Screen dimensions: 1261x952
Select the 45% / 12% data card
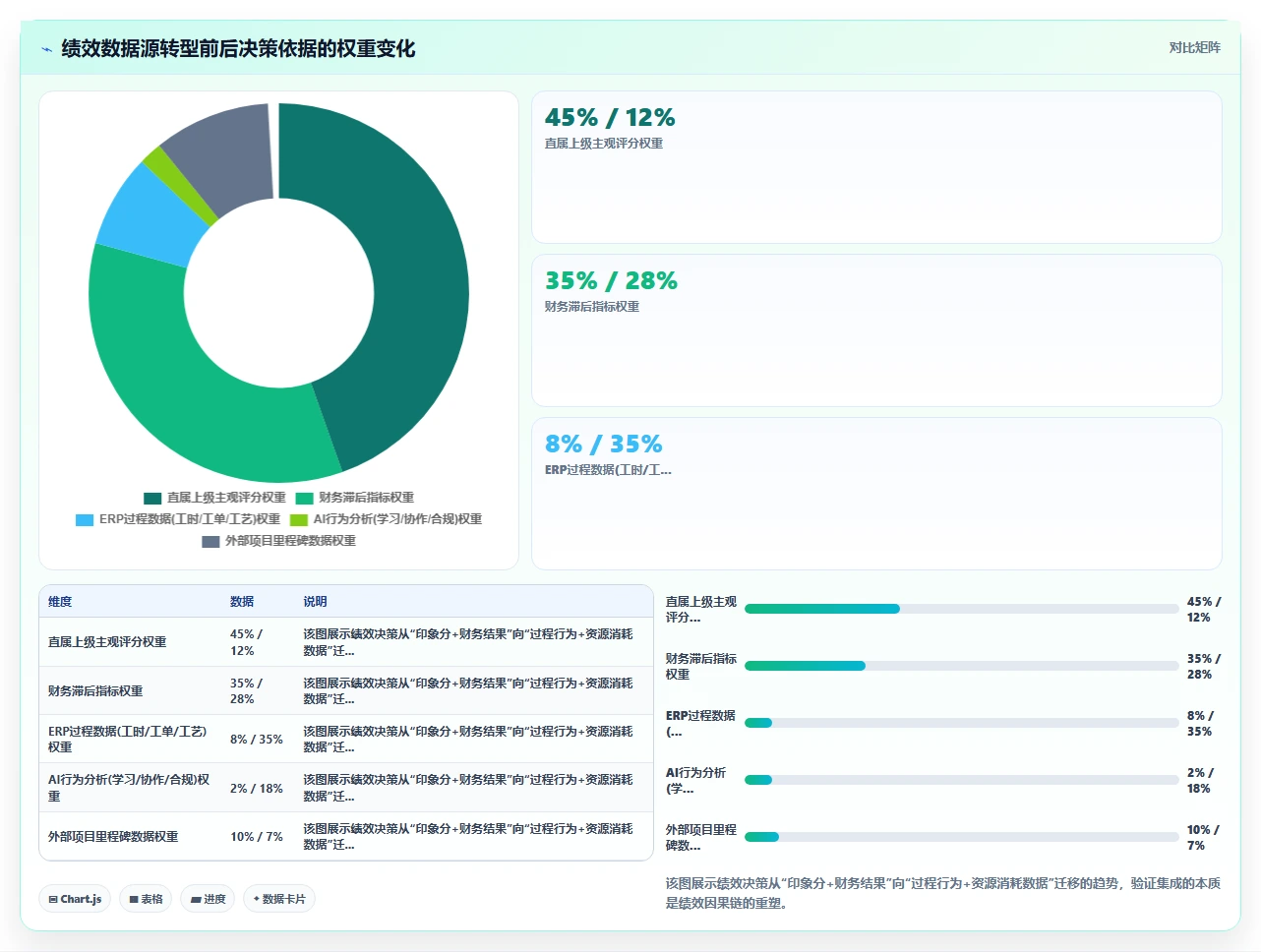tap(876, 167)
